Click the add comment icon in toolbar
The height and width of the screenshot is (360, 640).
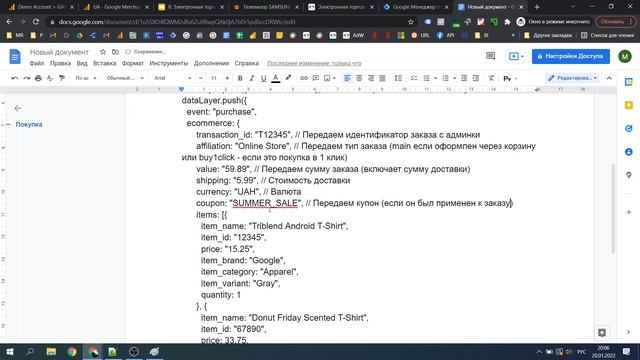click(x=316, y=78)
